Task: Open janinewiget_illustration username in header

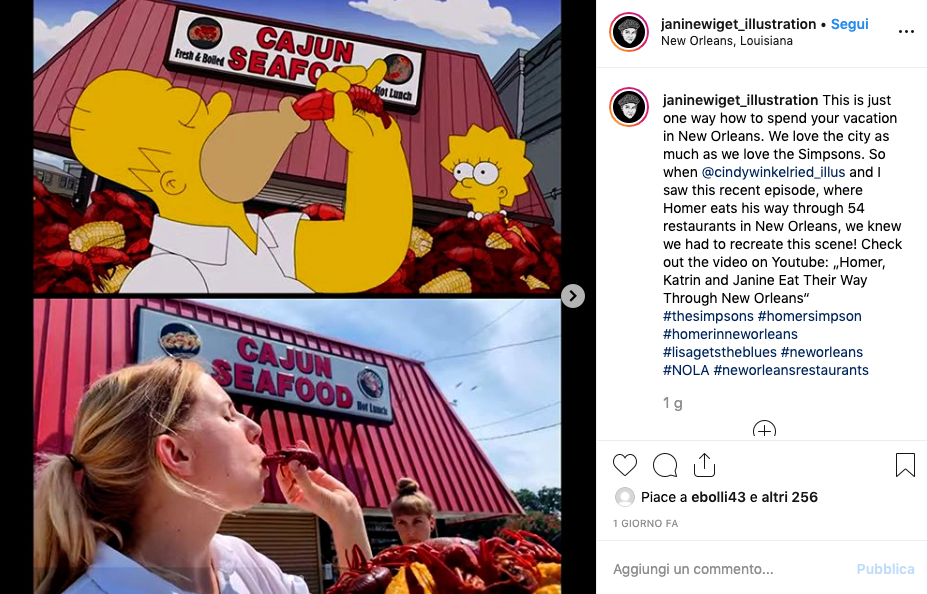Action: [738, 24]
